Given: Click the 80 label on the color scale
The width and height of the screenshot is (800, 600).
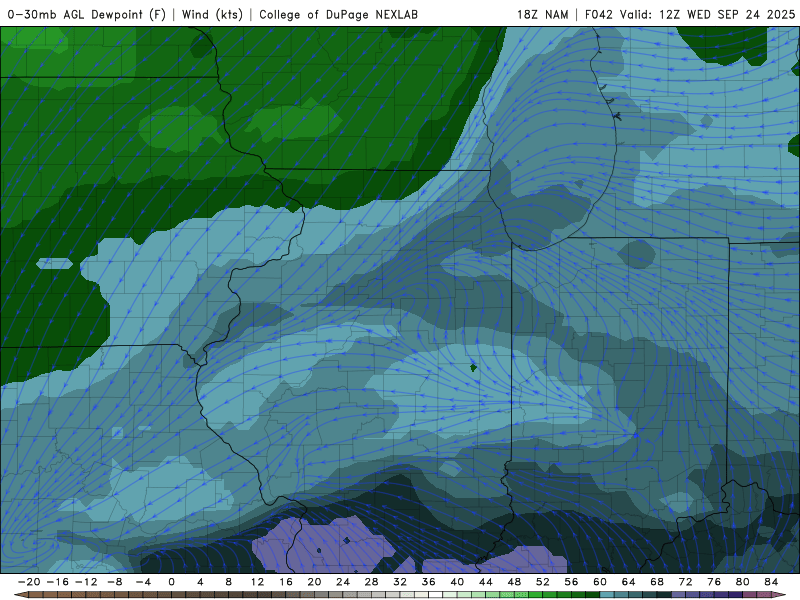Looking at the screenshot, I should pos(743,582).
